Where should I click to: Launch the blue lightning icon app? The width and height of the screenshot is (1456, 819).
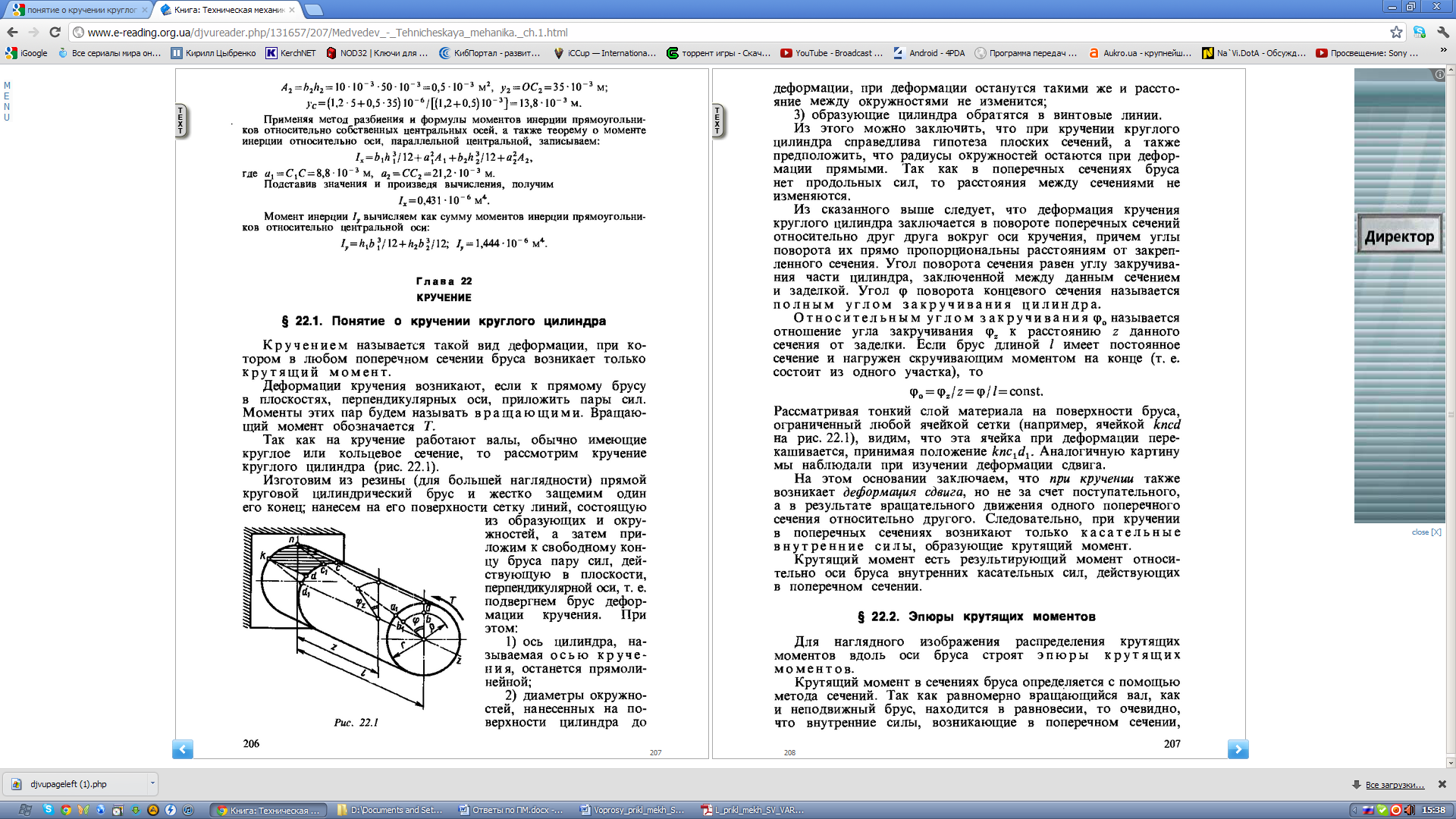[x=171, y=809]
